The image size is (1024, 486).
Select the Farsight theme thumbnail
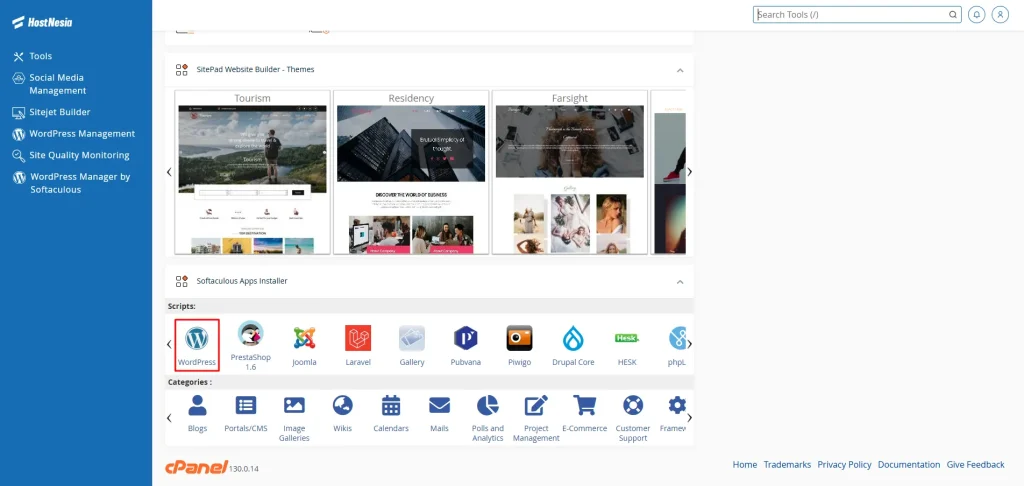click(569, 172)
